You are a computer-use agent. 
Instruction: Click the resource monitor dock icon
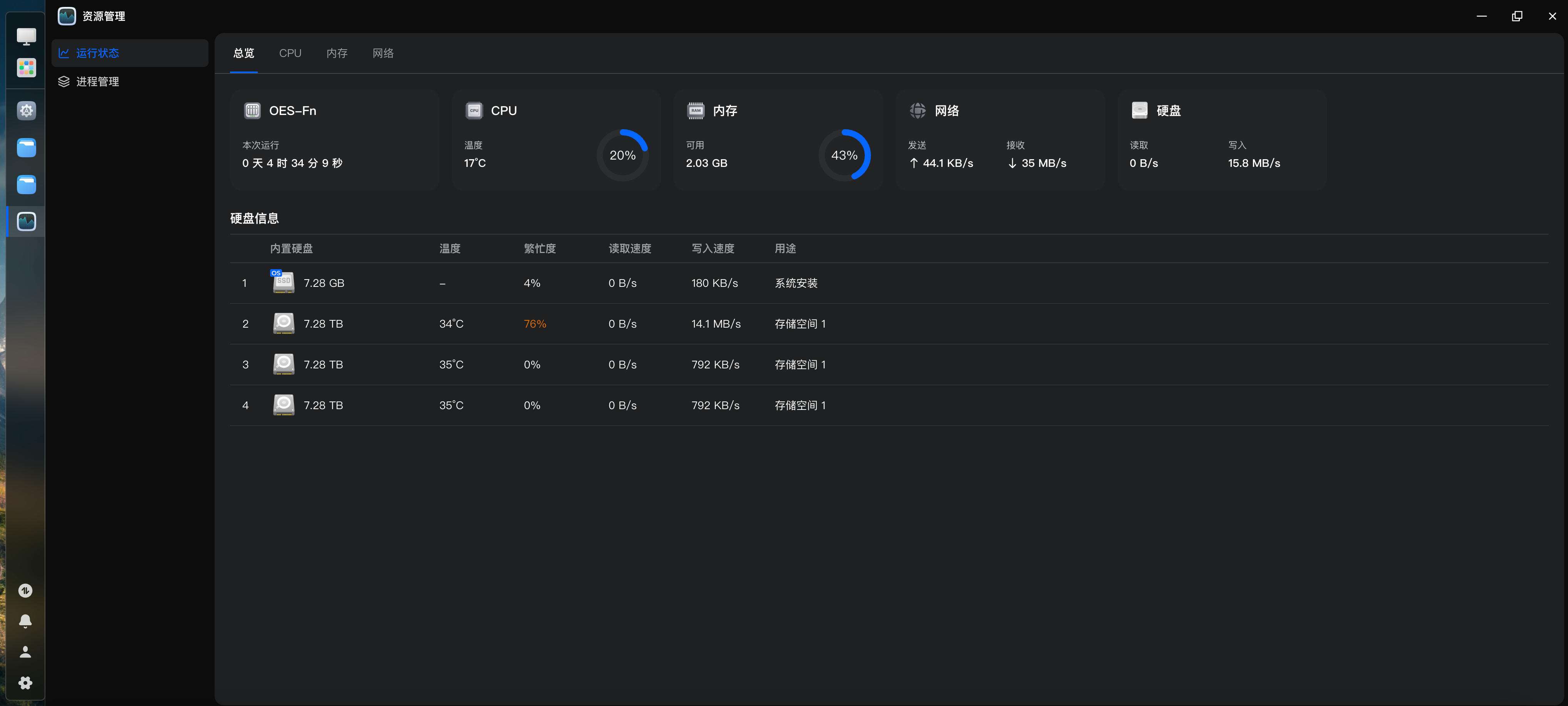(26, 221)
